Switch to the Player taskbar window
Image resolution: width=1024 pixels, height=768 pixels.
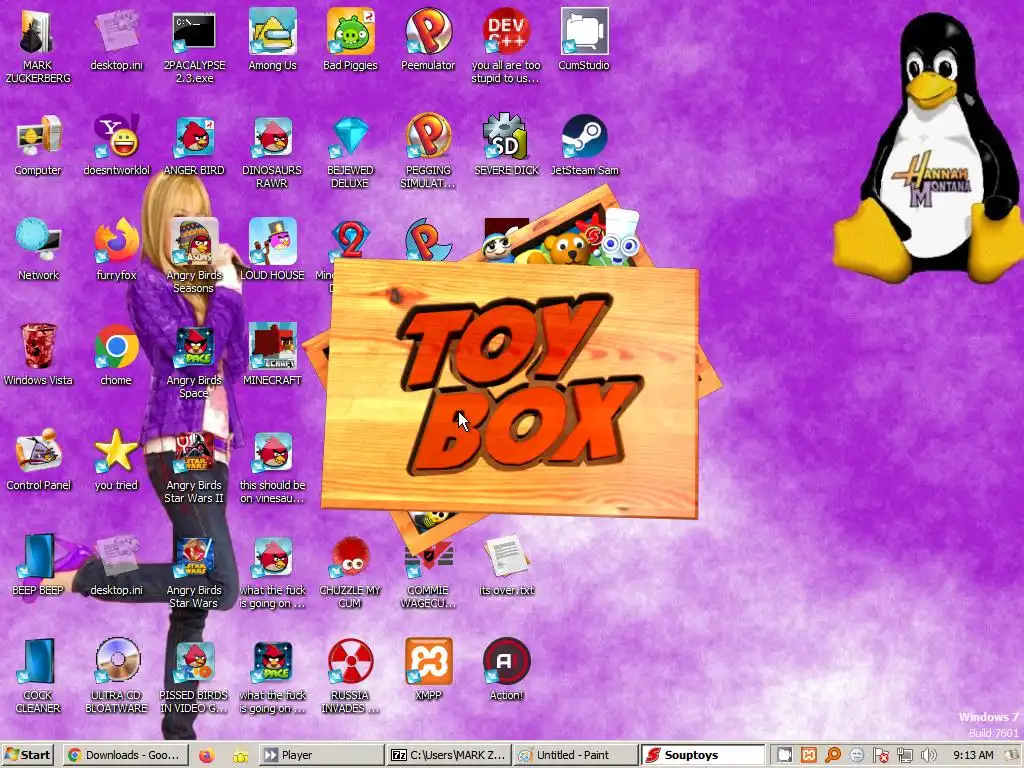tap(323, 755)
